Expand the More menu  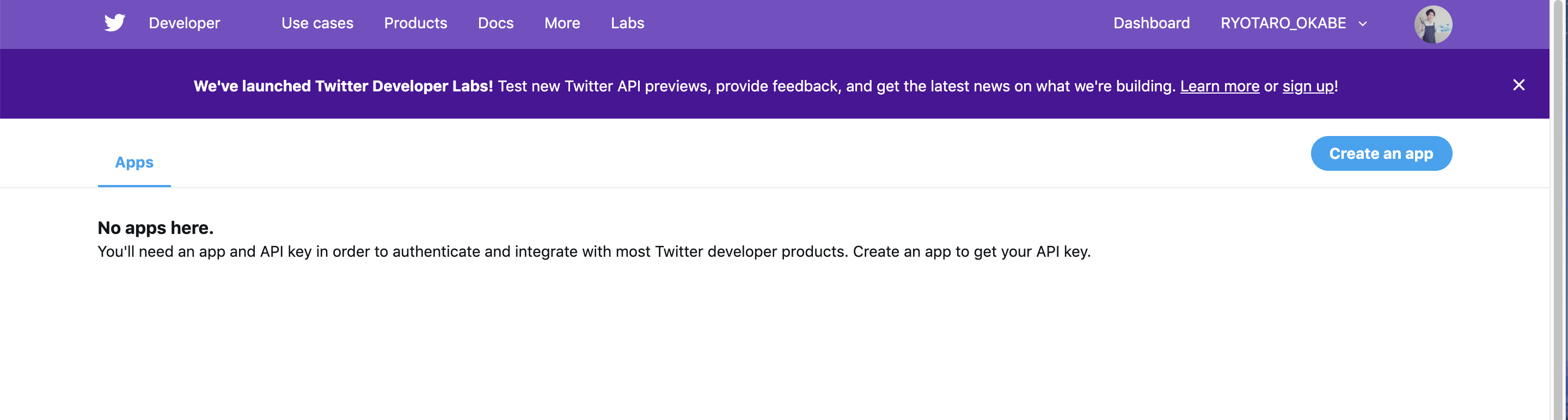(562, 23)
